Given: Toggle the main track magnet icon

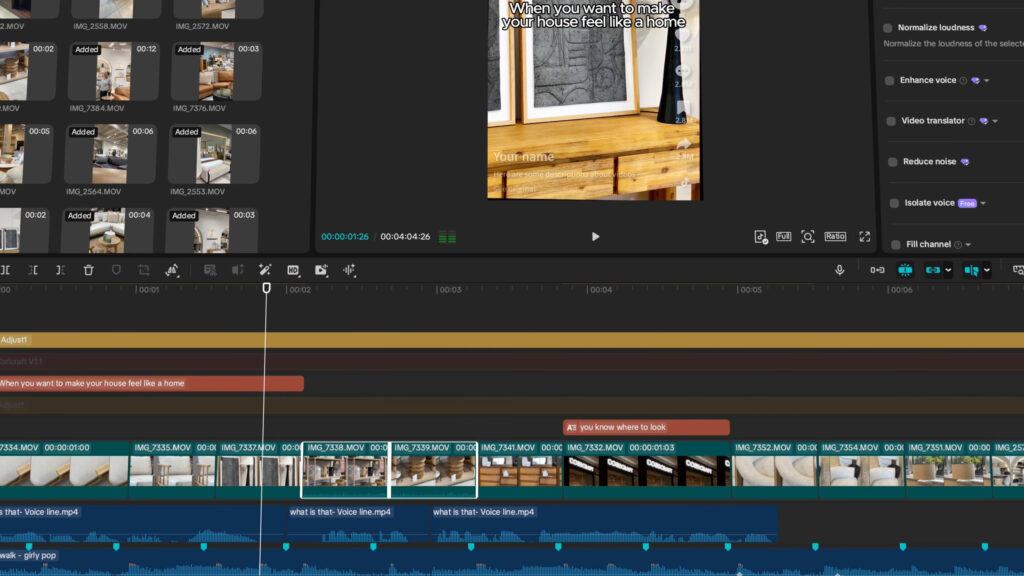Looking at the screenshot, I should coord(877,270).
